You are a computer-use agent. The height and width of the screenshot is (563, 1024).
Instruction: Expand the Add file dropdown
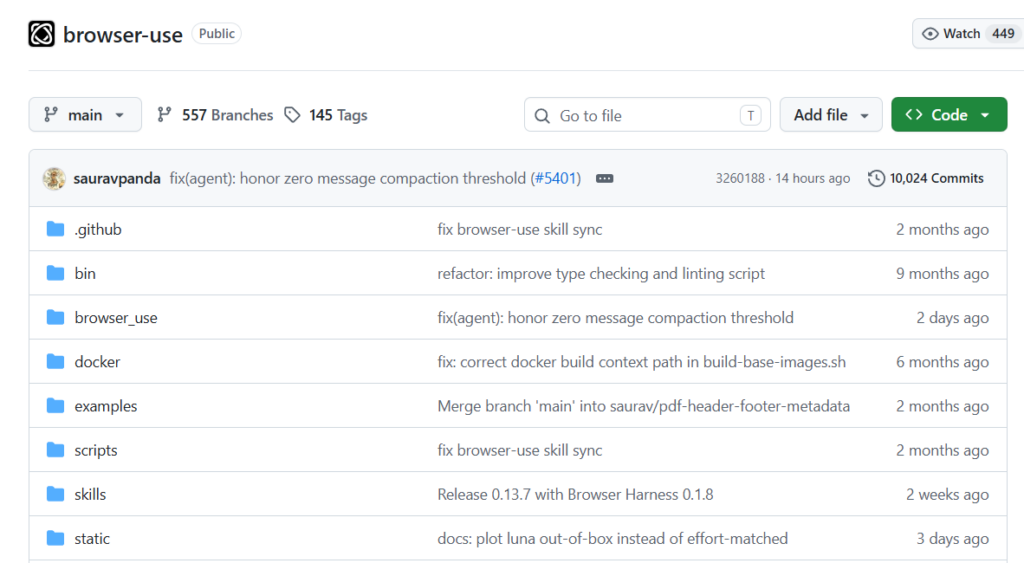click(x=831, y=115)
